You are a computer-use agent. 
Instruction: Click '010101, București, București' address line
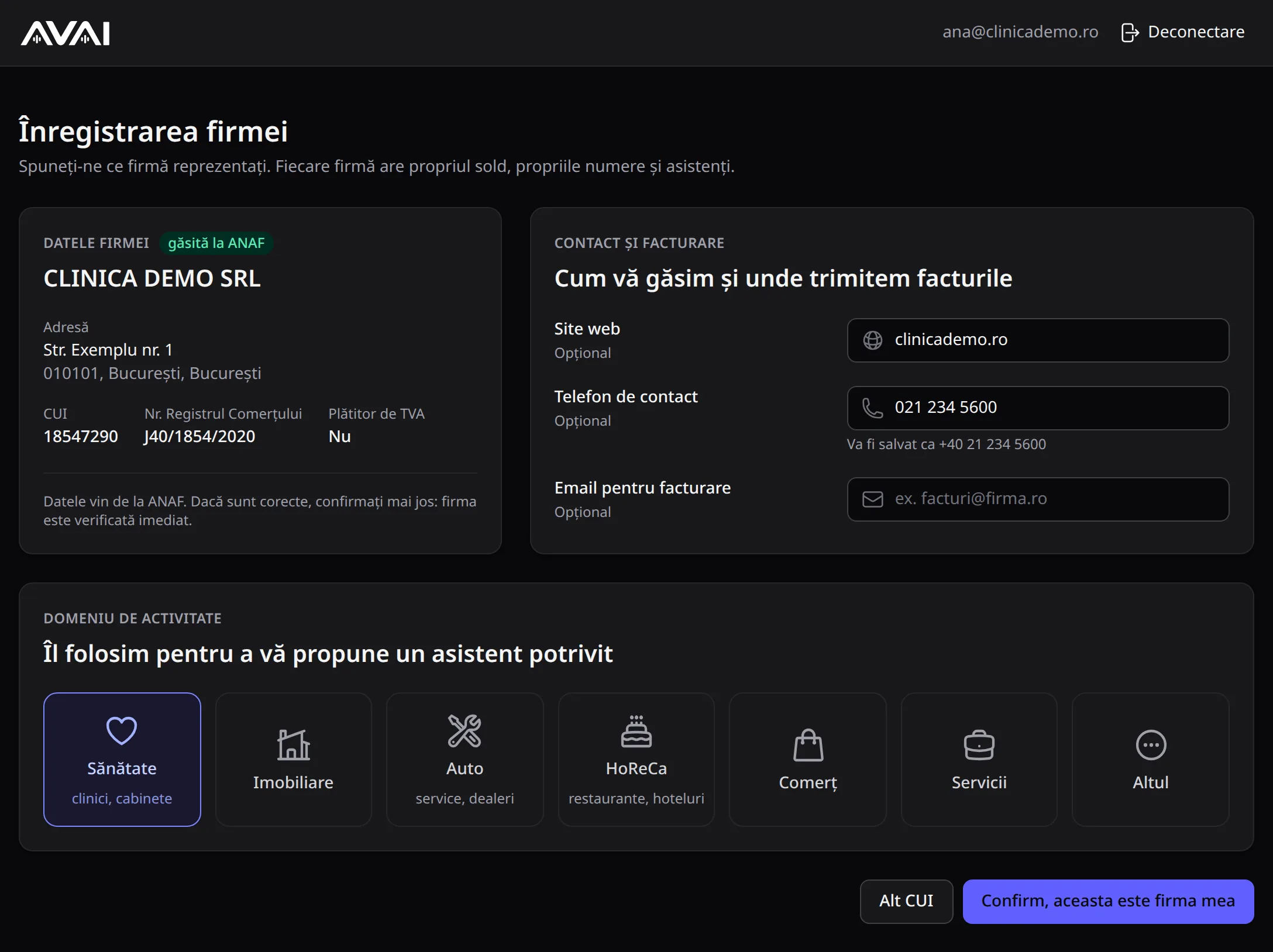[152, 373]
